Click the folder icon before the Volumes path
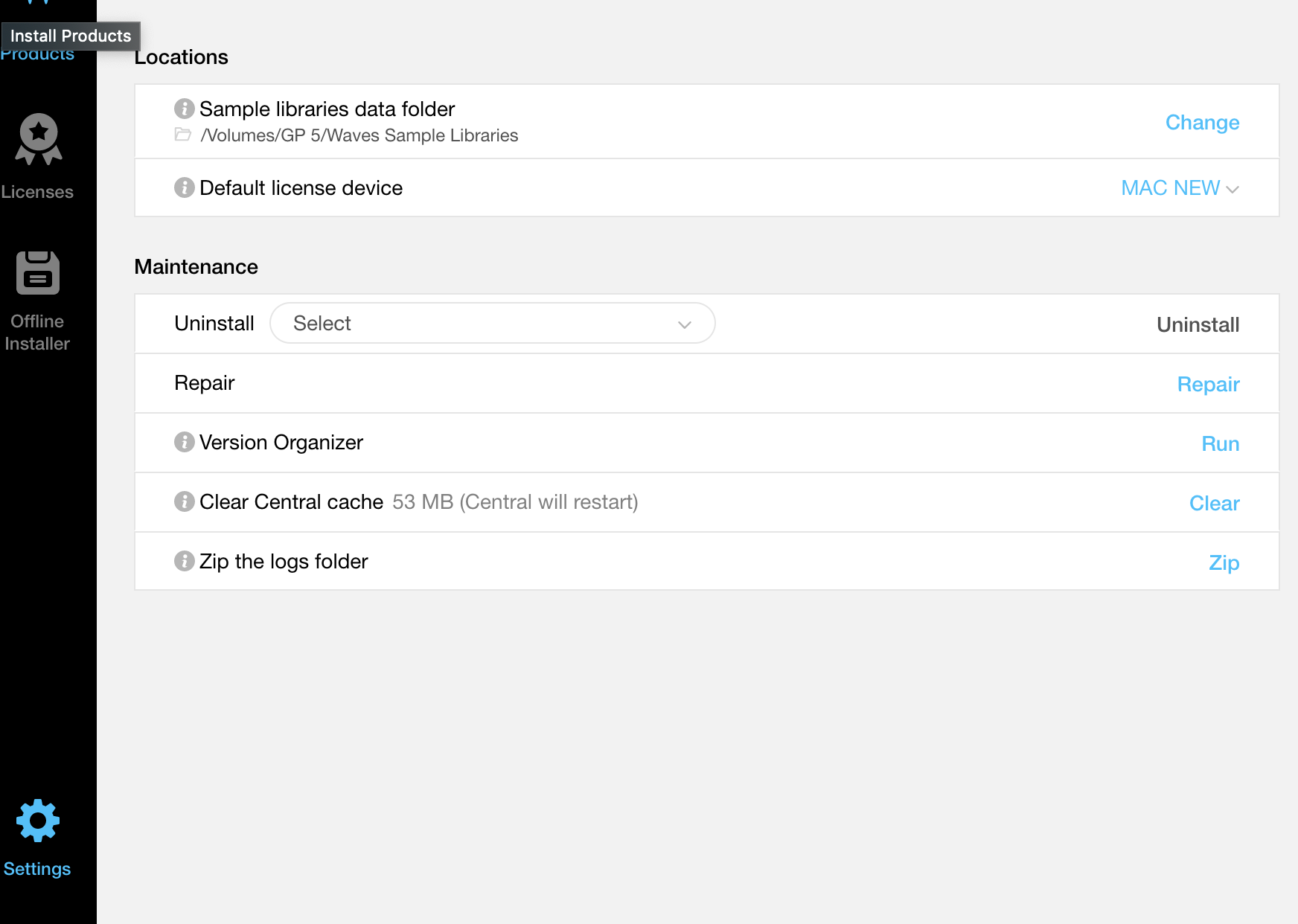1298x924 pixels. click(182, 135)
